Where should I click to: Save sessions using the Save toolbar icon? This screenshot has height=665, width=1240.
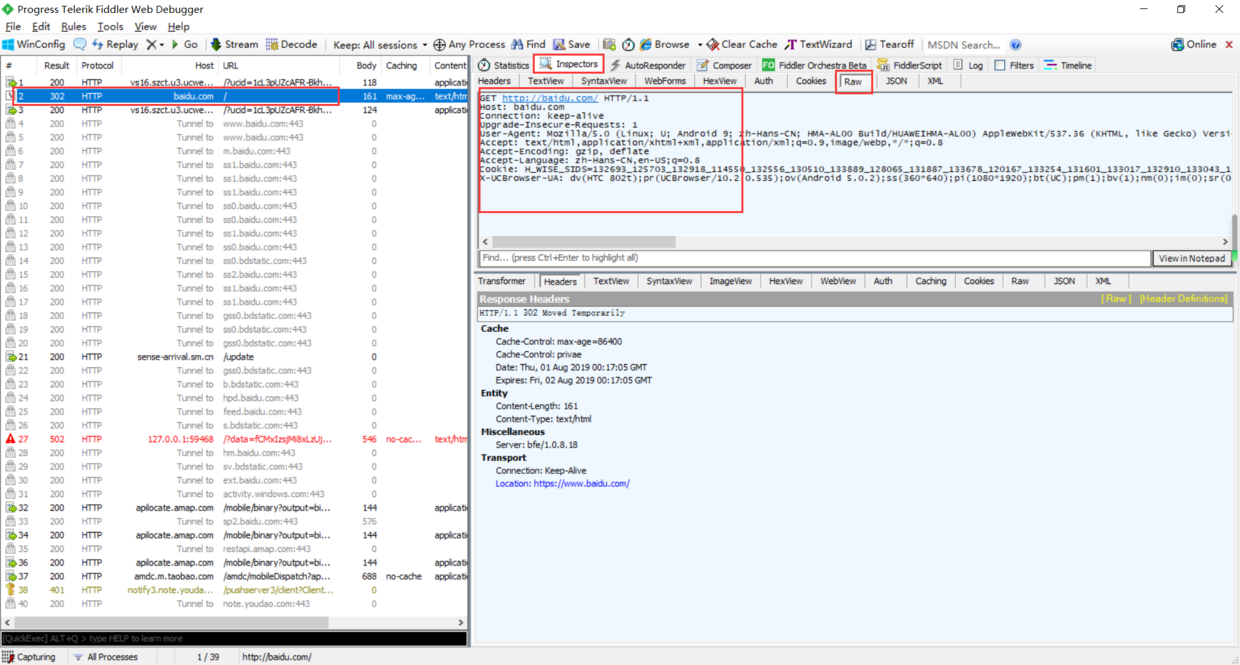pos(571,45)
